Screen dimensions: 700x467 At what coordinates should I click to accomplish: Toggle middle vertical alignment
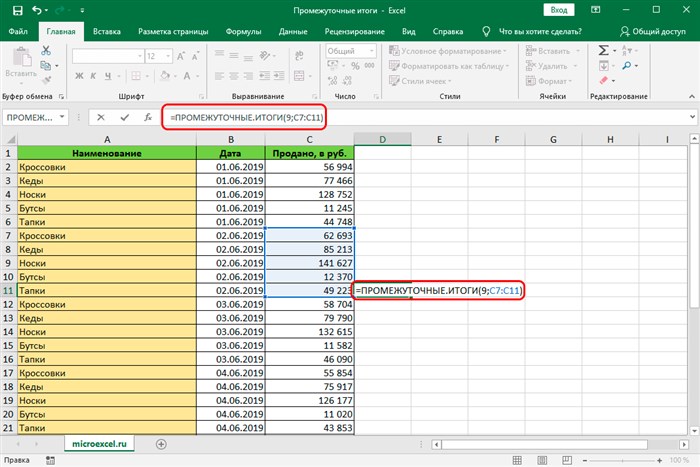[233, 55]
